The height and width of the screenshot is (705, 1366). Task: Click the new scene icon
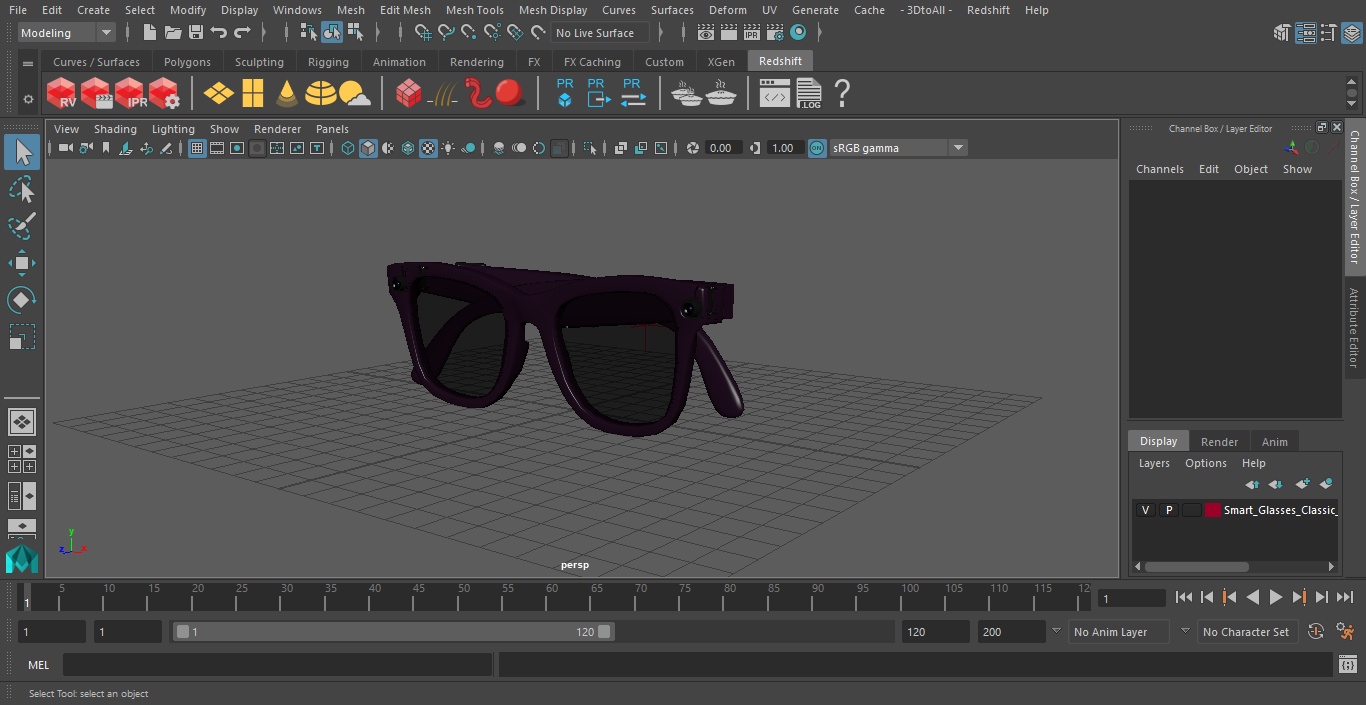[x=149, y=33]
